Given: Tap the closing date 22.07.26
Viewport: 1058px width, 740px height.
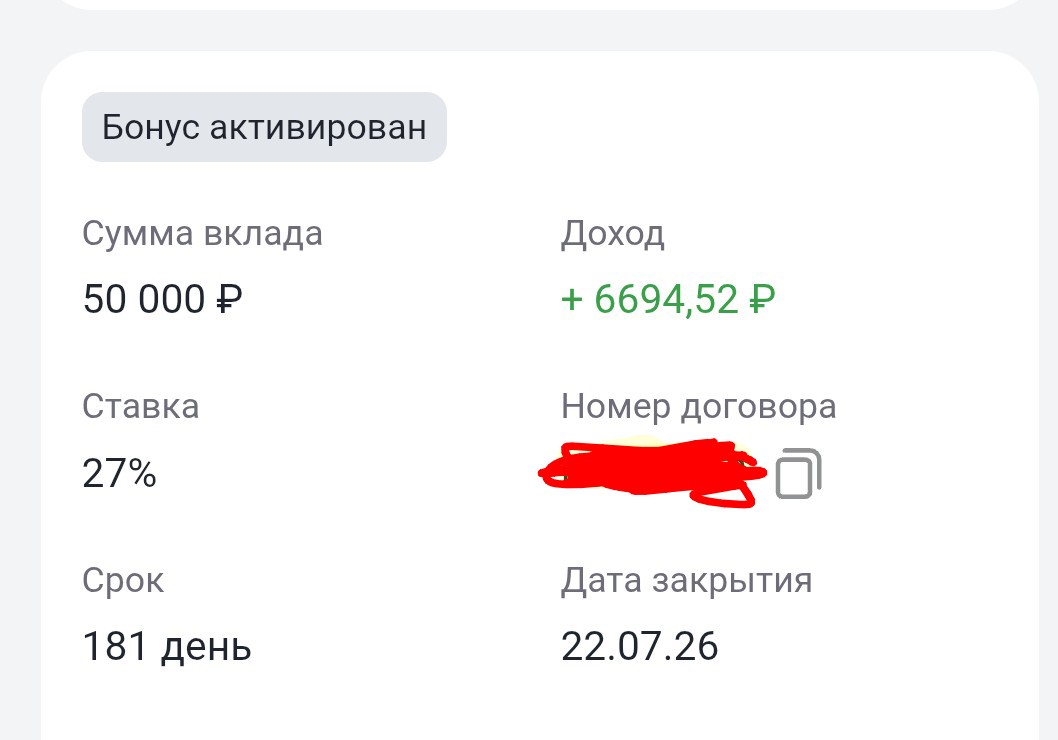Looking at the screenshot, I should pos(639,646).
